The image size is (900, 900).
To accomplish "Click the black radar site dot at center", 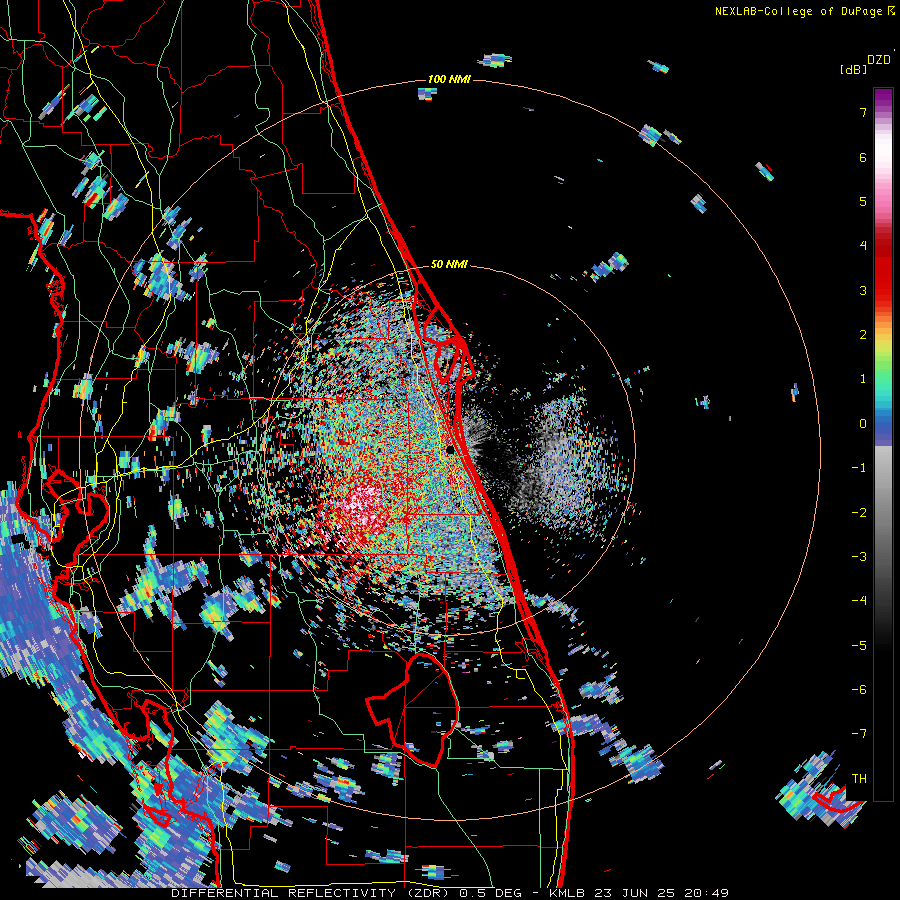I will (450, 449).
